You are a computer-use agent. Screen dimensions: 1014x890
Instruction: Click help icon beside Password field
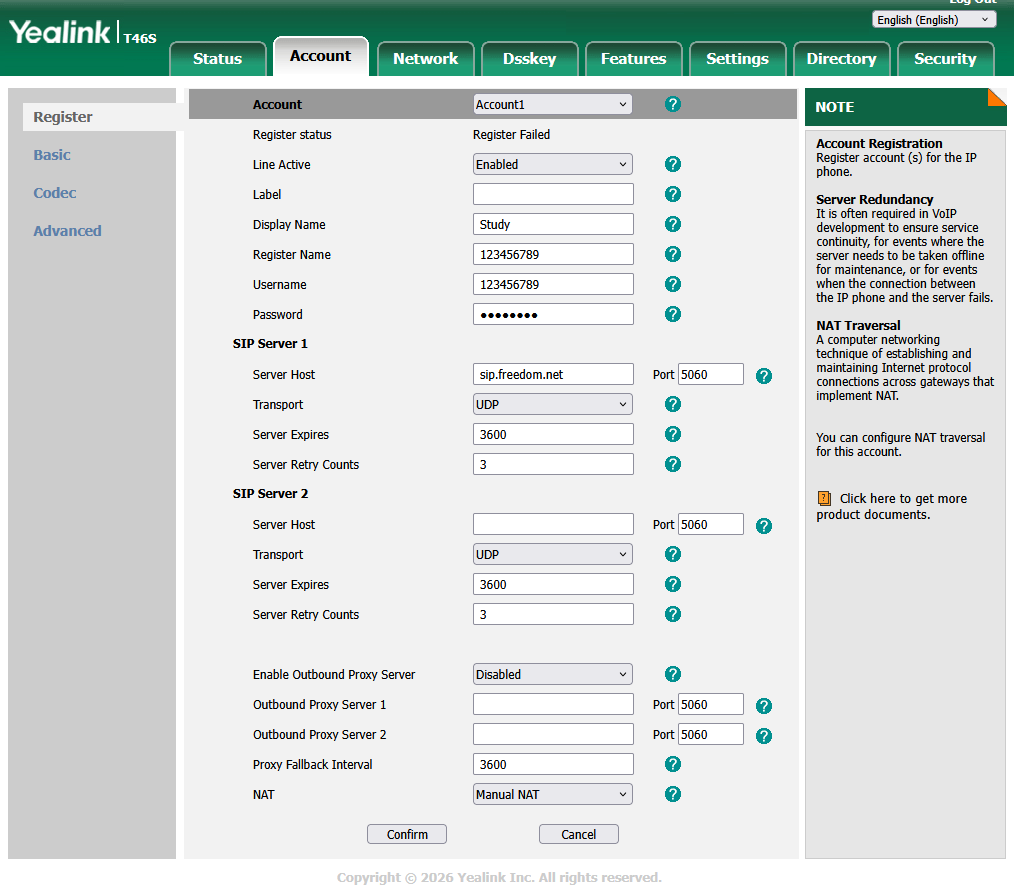pyautogui.click(x=673, y=314)
